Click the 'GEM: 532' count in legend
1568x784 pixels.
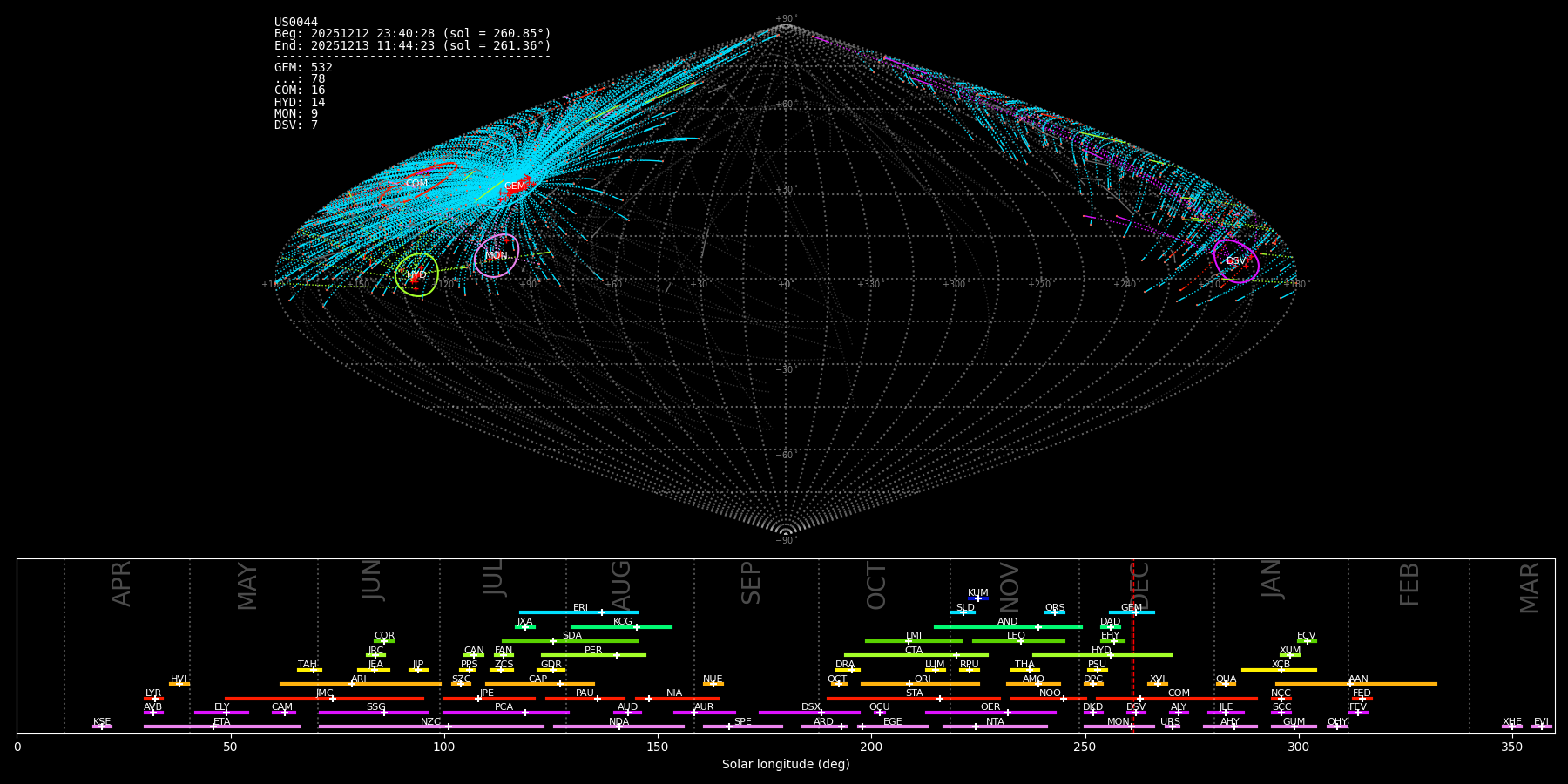tap(303, 68)
